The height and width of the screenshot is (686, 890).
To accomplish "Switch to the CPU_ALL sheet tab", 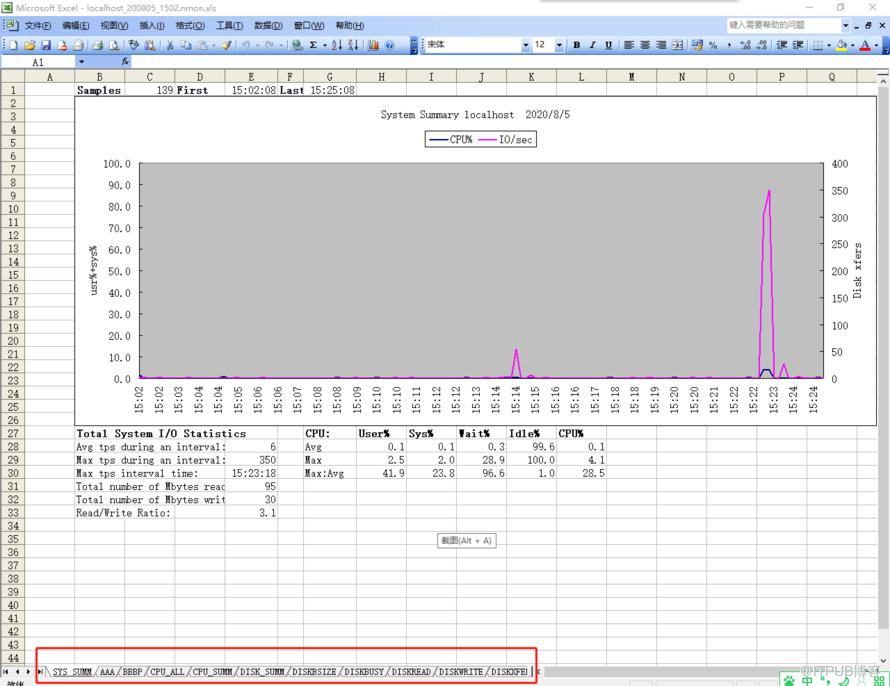I will [167, 672].
